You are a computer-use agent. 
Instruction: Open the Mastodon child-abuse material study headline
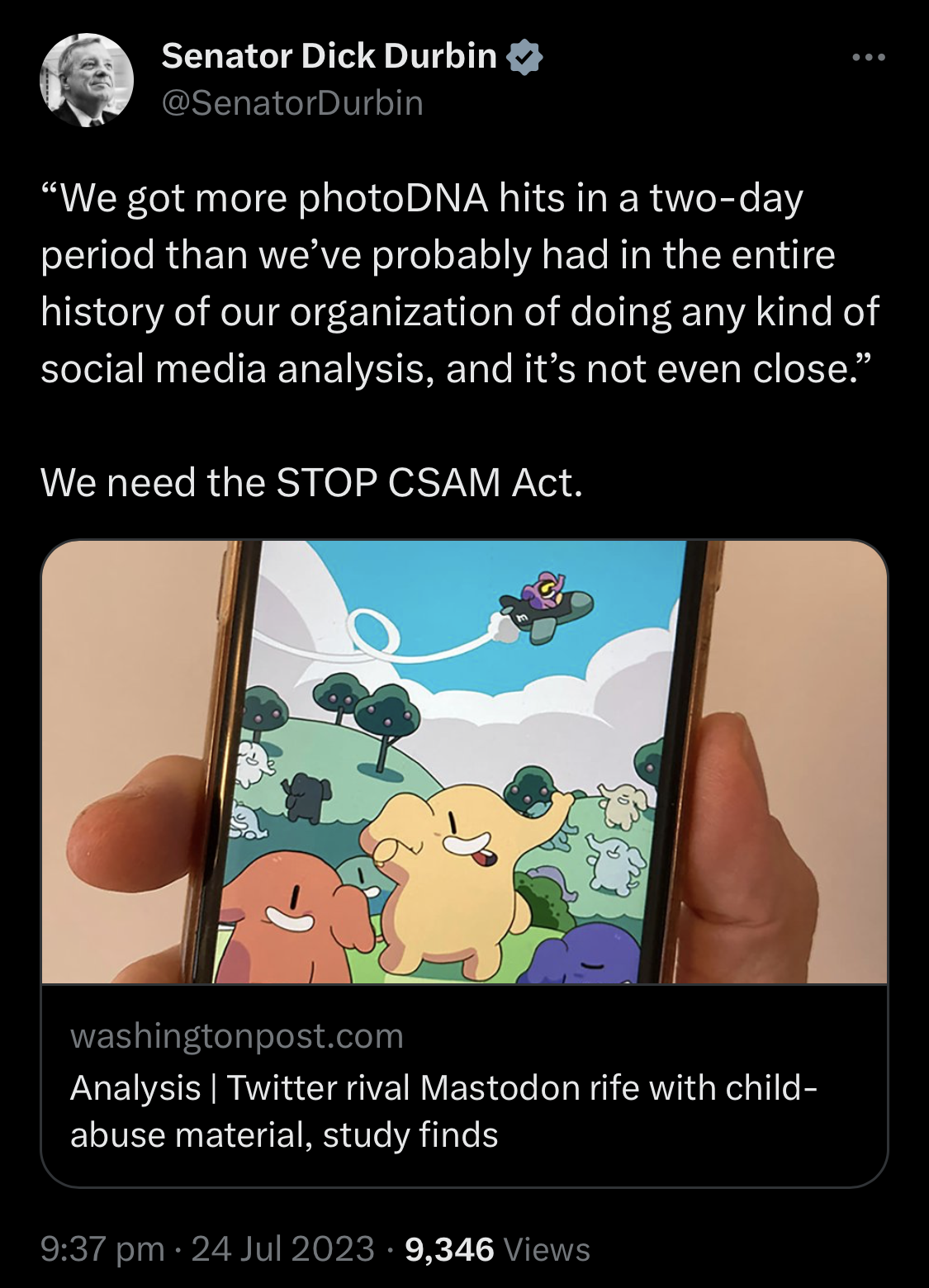tap(443, 1111)
